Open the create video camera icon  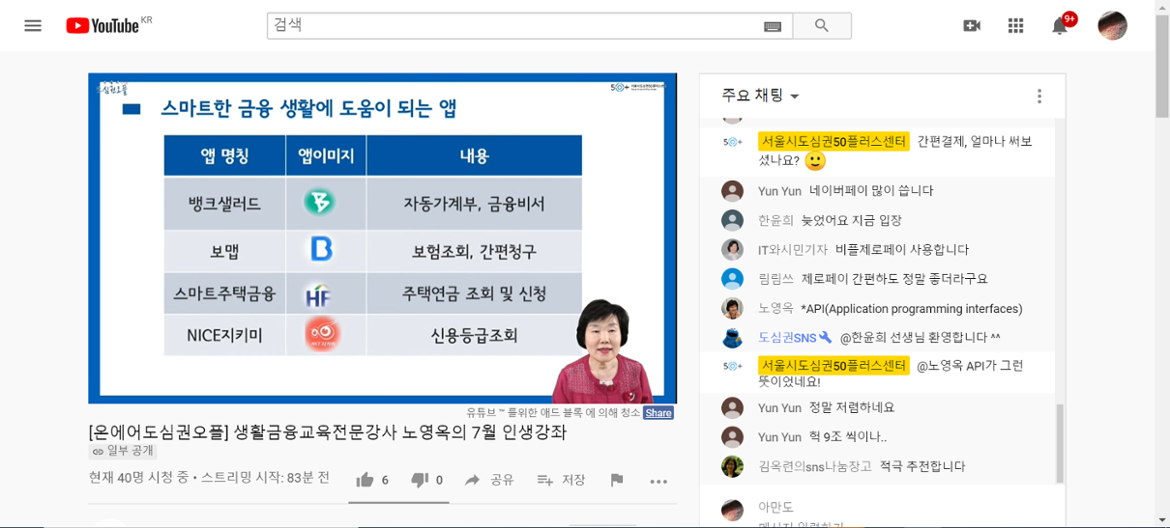(x=971, y=26)
